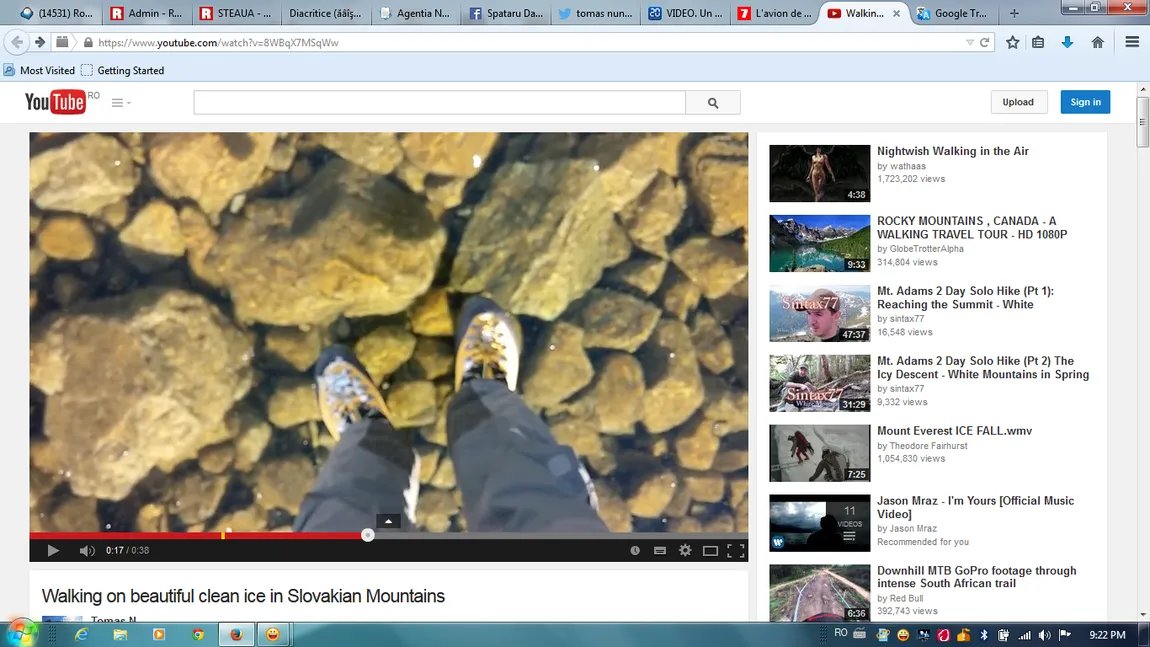1150x647 pixels.
Task: Switch to the Admin - R... tab
Action: [x=147, y=13]
